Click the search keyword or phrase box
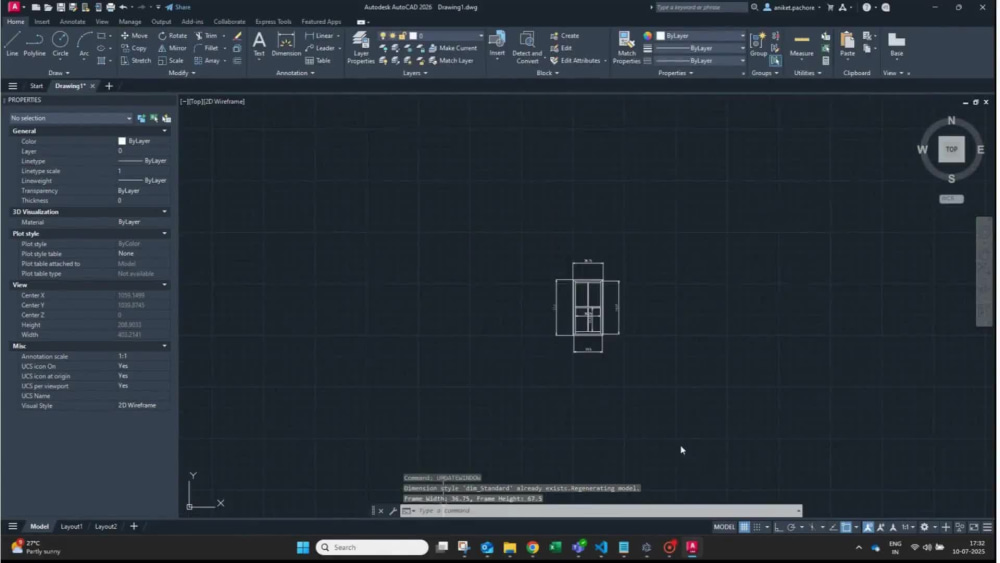The height and width of the screenshot is (563, 1000). (700, 7)
